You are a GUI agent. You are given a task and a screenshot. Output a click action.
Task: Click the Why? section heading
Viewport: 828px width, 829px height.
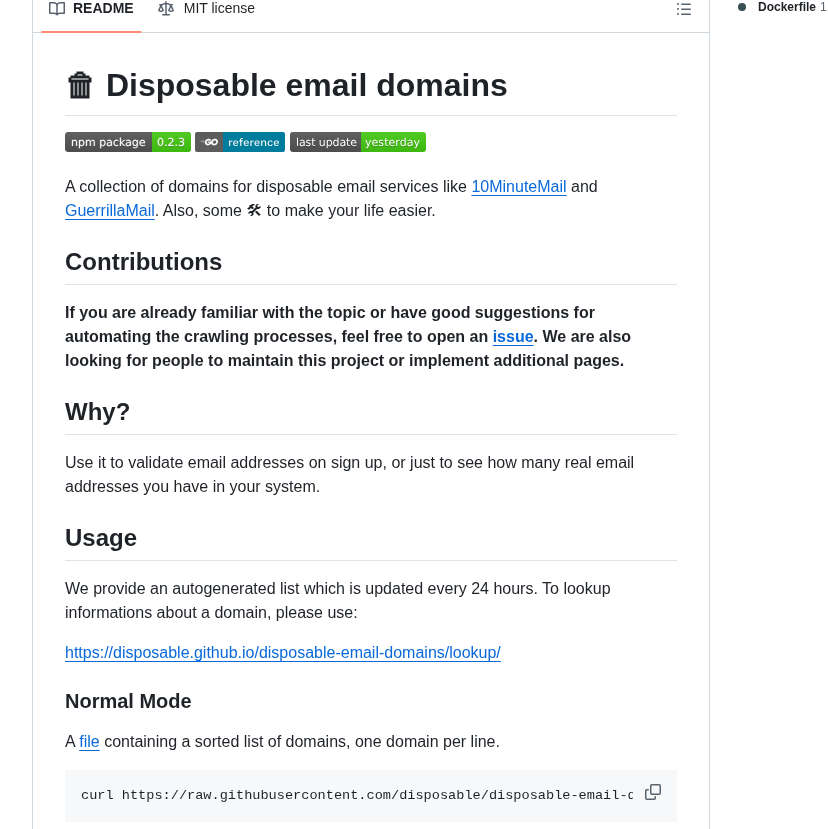98,412
